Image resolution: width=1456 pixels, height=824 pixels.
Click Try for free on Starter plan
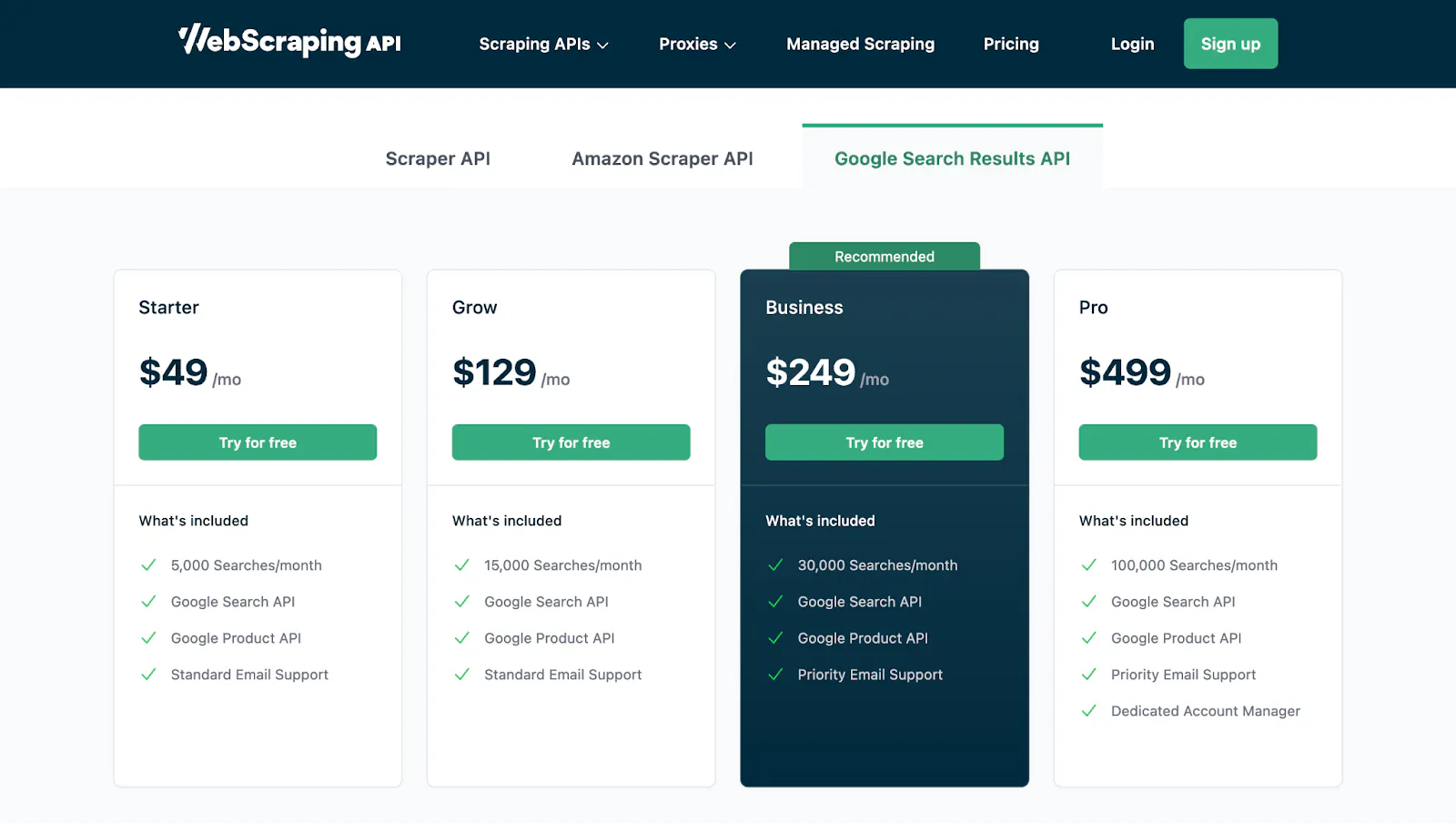258,443
